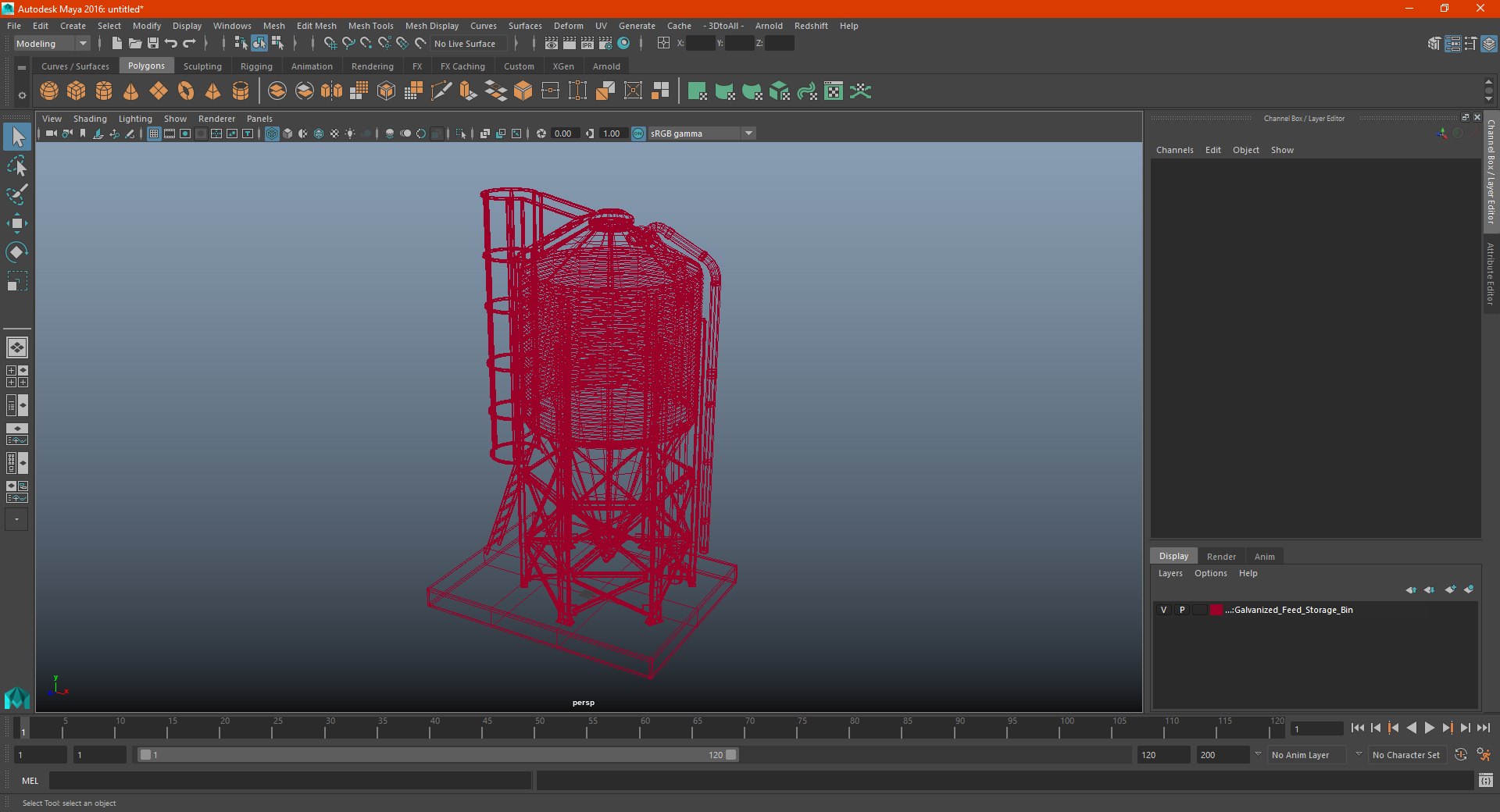Screen dimensions: 1500x812
Task: Go to end of playback range
Action: tap(1484, 728)
